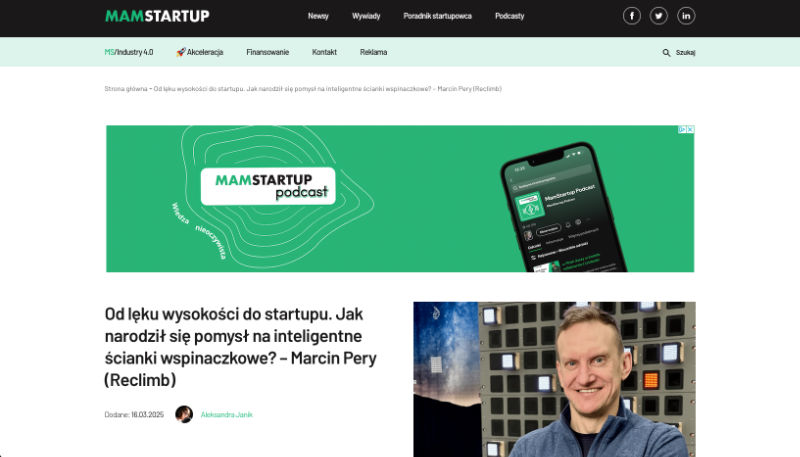
Task: Select the Finansowanie link
Action: [267, 52]
